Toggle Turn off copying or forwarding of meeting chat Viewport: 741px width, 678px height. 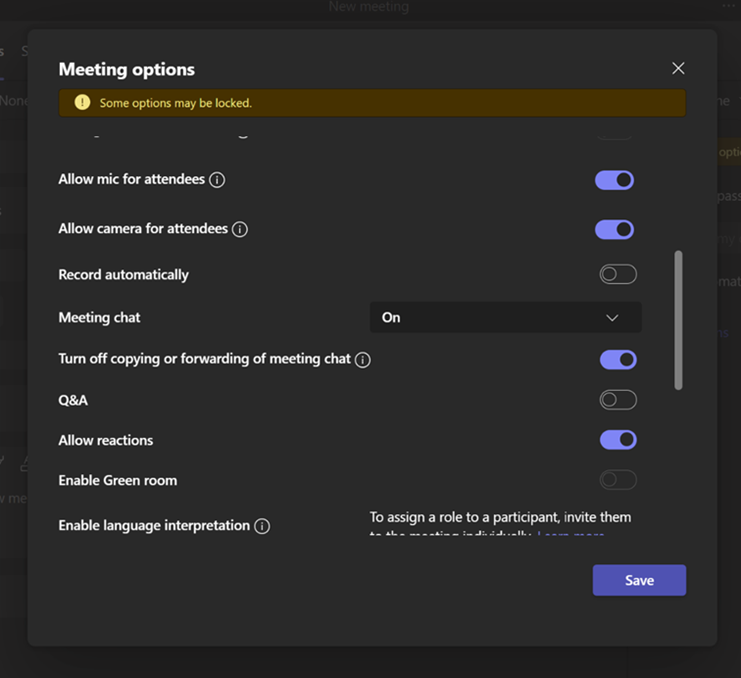[617, 359]
